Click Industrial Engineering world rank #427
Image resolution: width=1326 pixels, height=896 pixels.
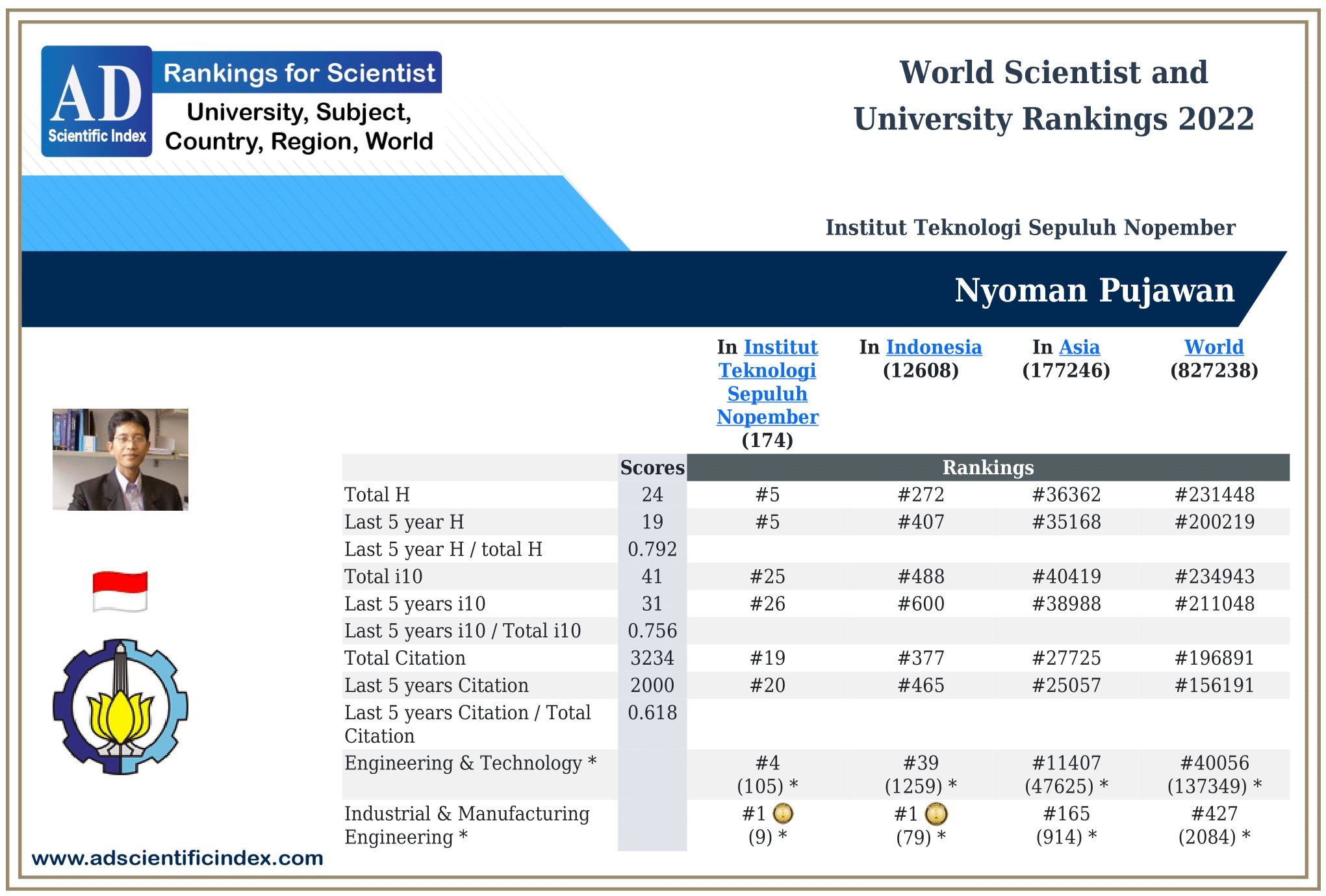coord(1214,813)
